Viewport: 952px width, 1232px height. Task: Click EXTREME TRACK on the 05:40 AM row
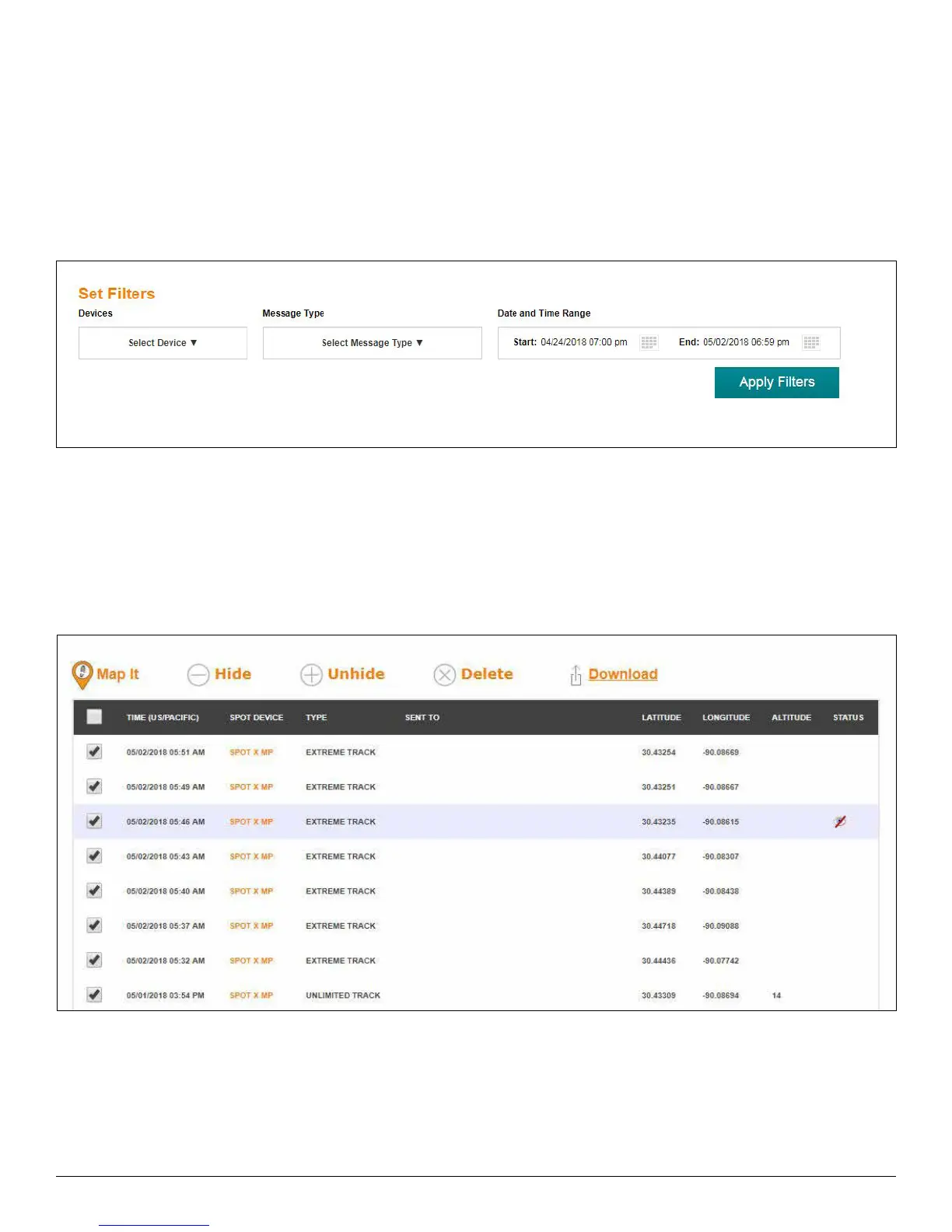point(341,891)
